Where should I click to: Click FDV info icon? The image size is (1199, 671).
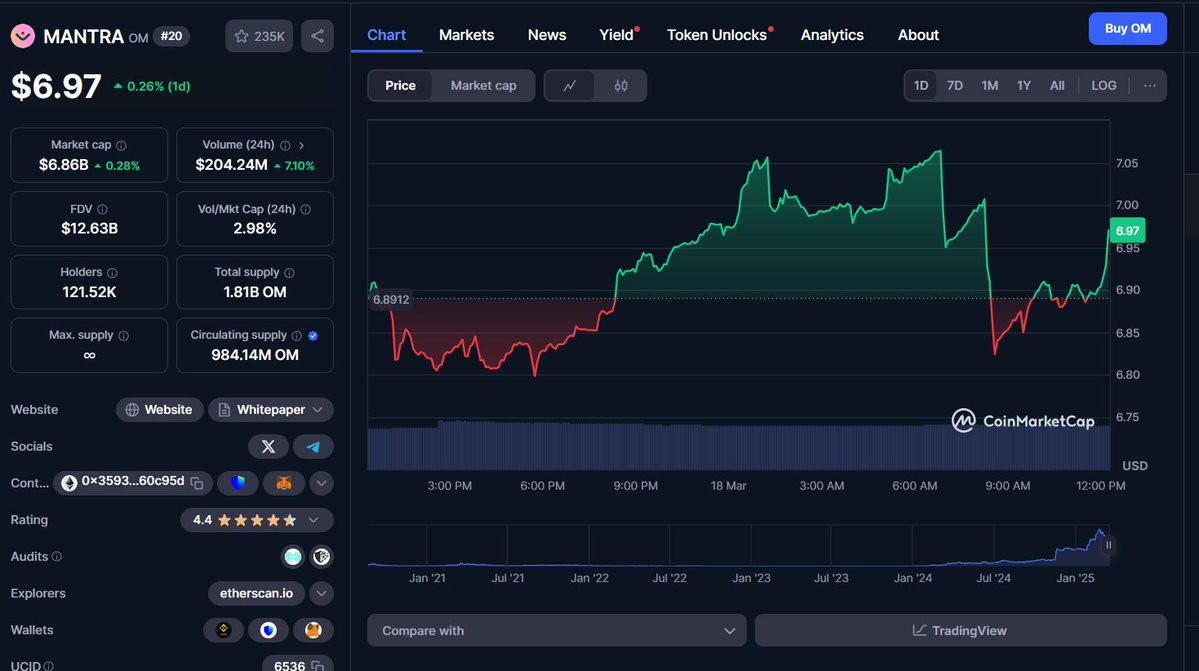point(102,209)
